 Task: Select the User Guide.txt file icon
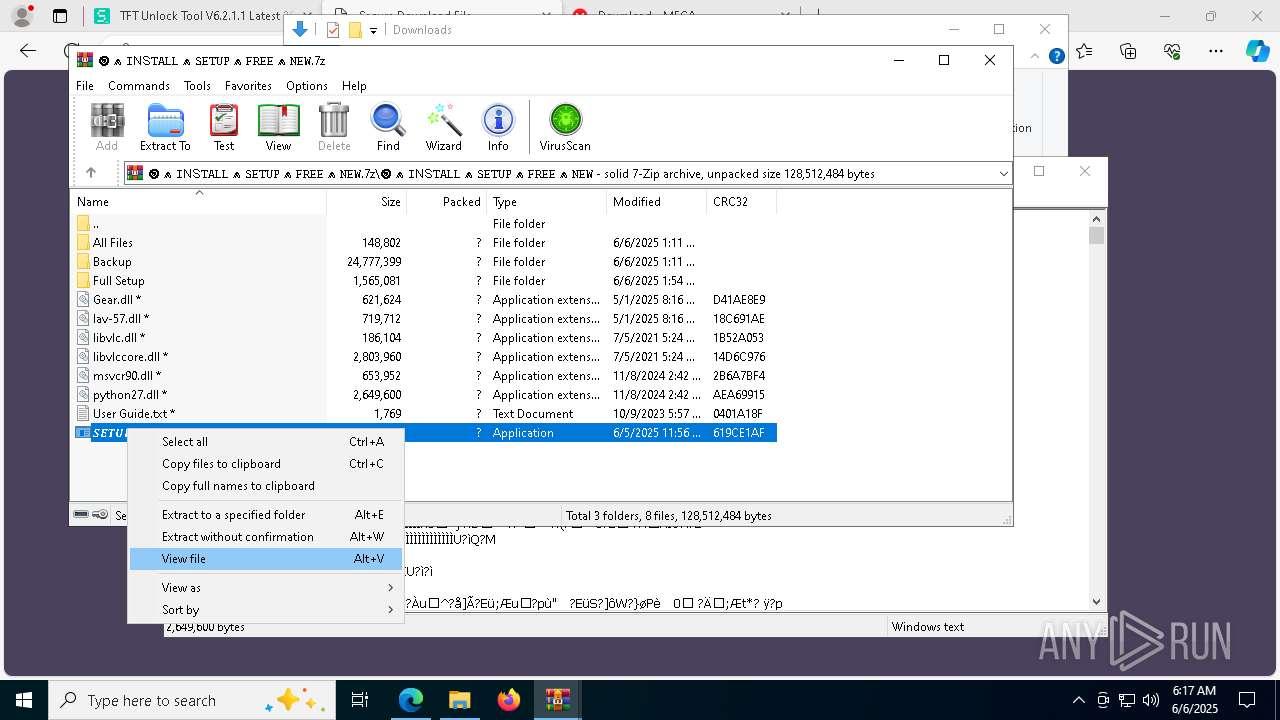pos(84,414)
